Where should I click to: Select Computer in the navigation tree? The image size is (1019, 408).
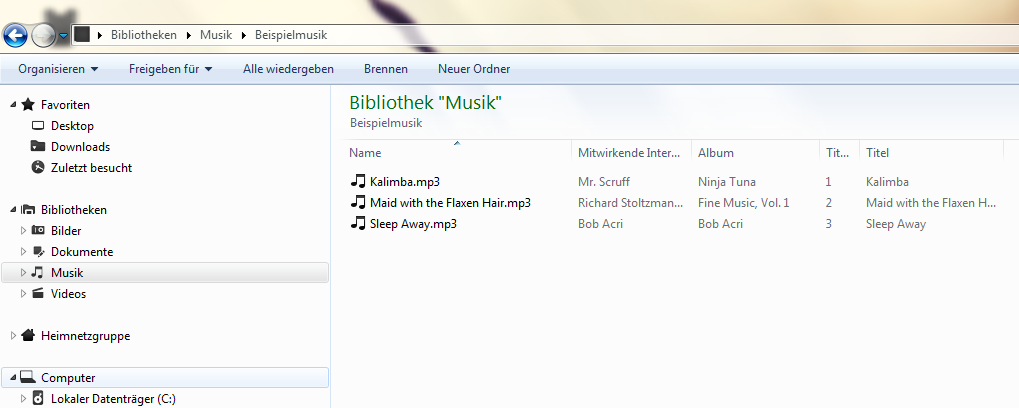pos(68,377)
